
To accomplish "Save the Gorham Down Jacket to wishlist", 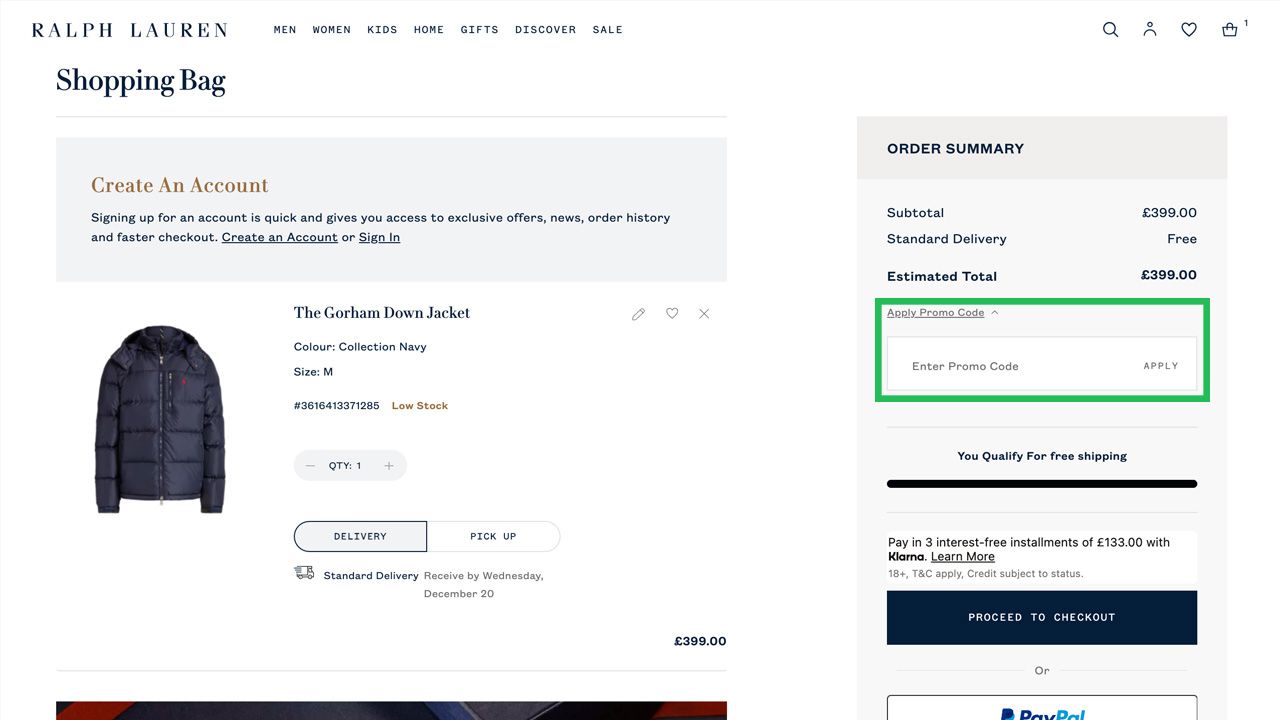I will click(x=672, y=313).
